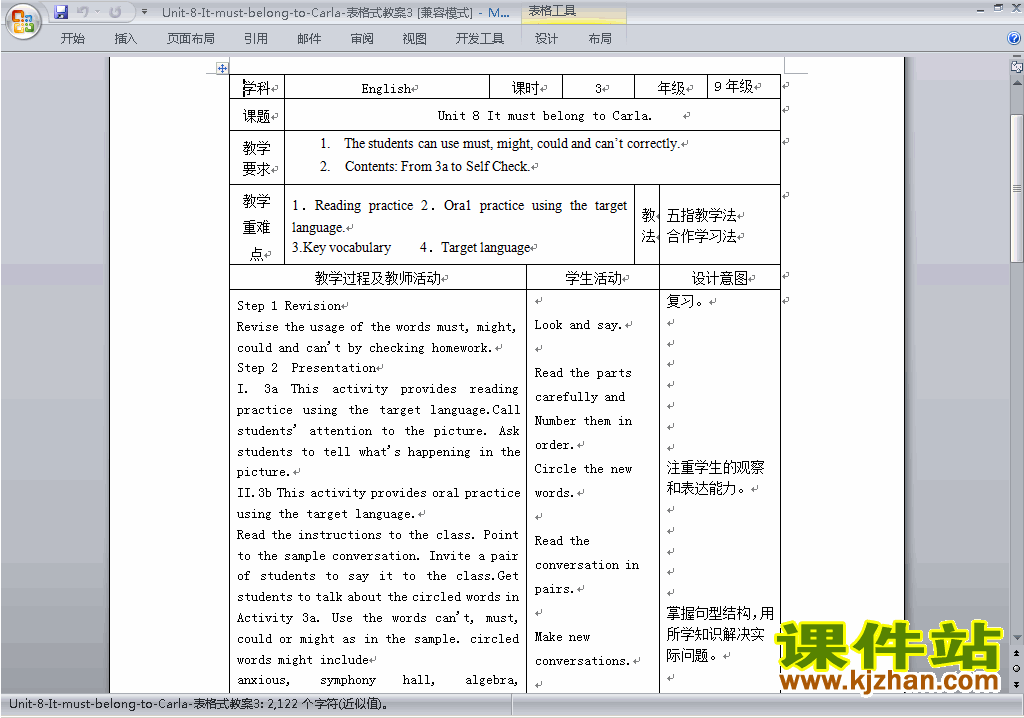The width and height of the screenshot is (1024, 718).
Task: Click 'Step 2 Presentation' line
Action: pos(307,368)
